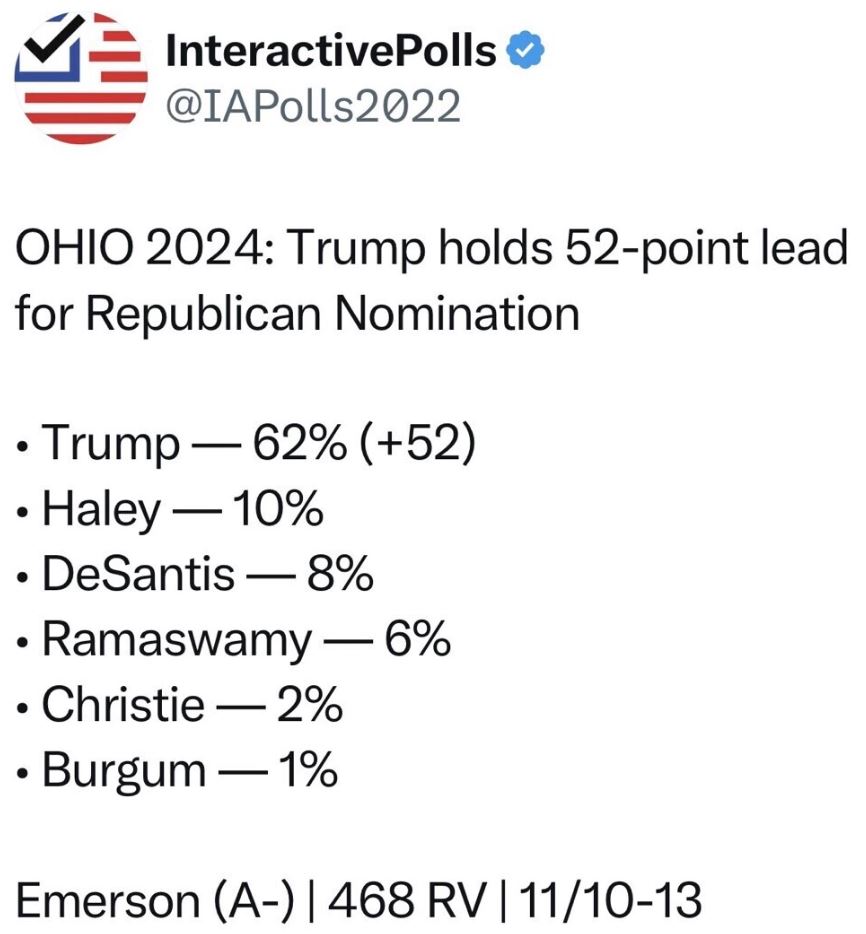
Task: Open the InteractivePolls profile avatar
Action: [x=82, y=78]
